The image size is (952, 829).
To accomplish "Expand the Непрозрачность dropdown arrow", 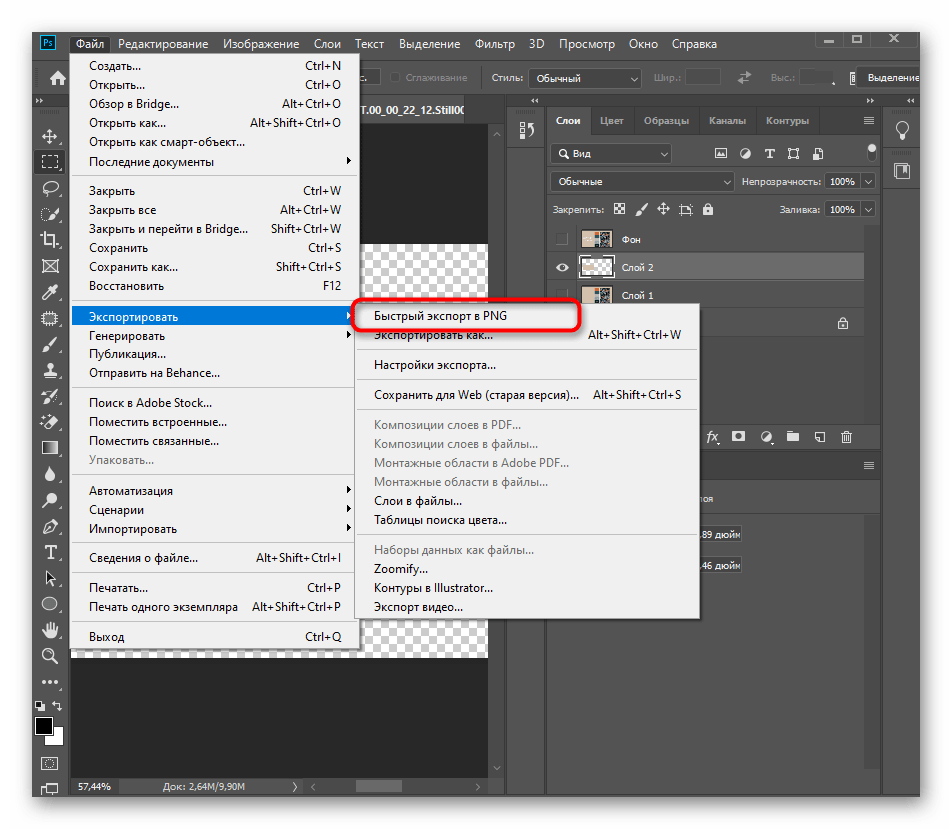I will pyautogui.click(x=869, y=182).
